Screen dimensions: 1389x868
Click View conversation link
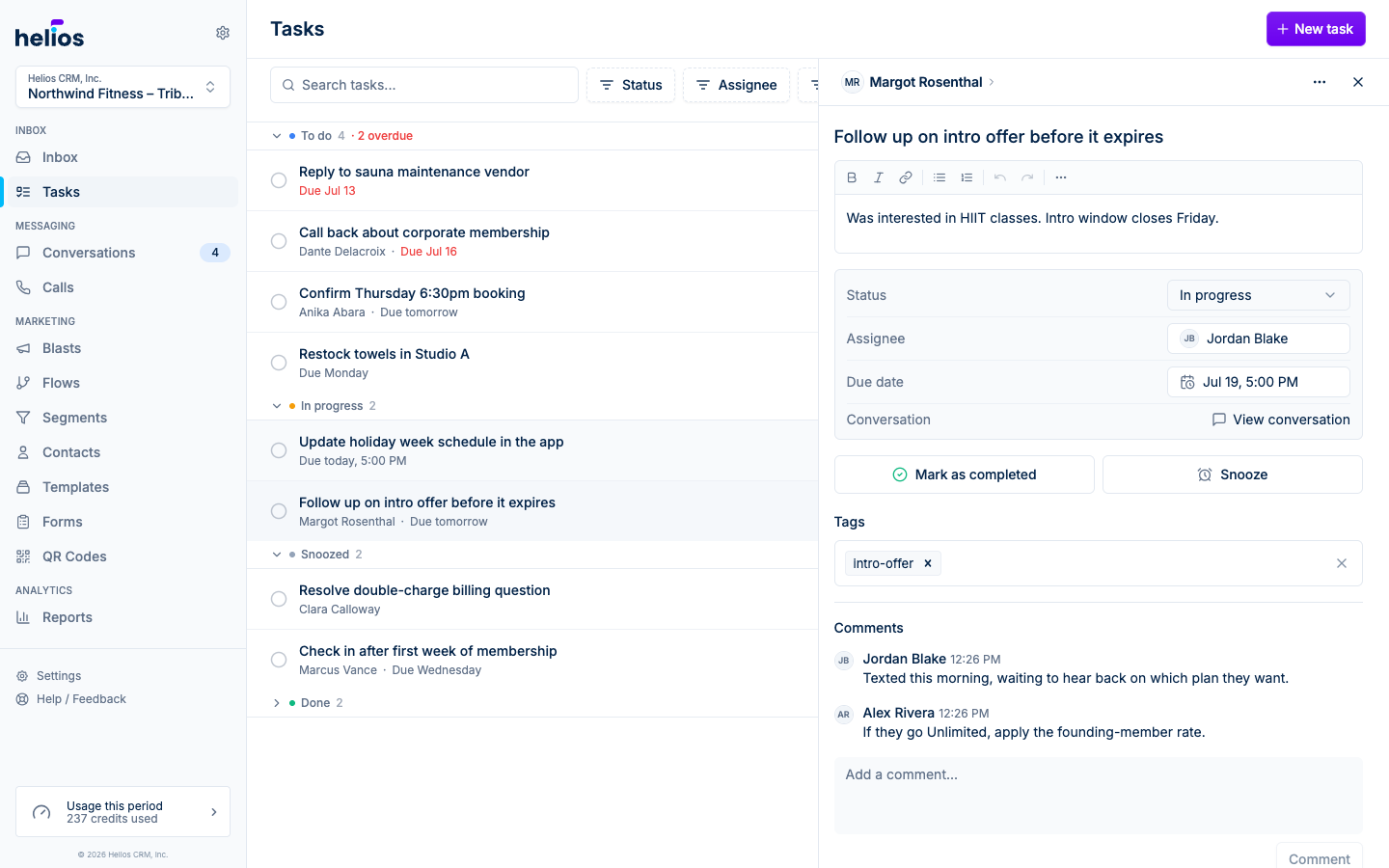pos(1281,420)
